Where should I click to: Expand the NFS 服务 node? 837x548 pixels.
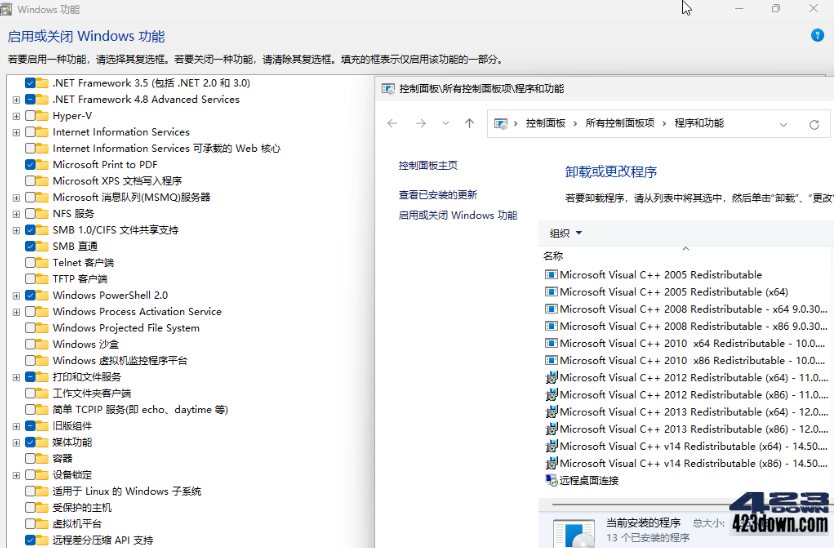pos(16,214)
